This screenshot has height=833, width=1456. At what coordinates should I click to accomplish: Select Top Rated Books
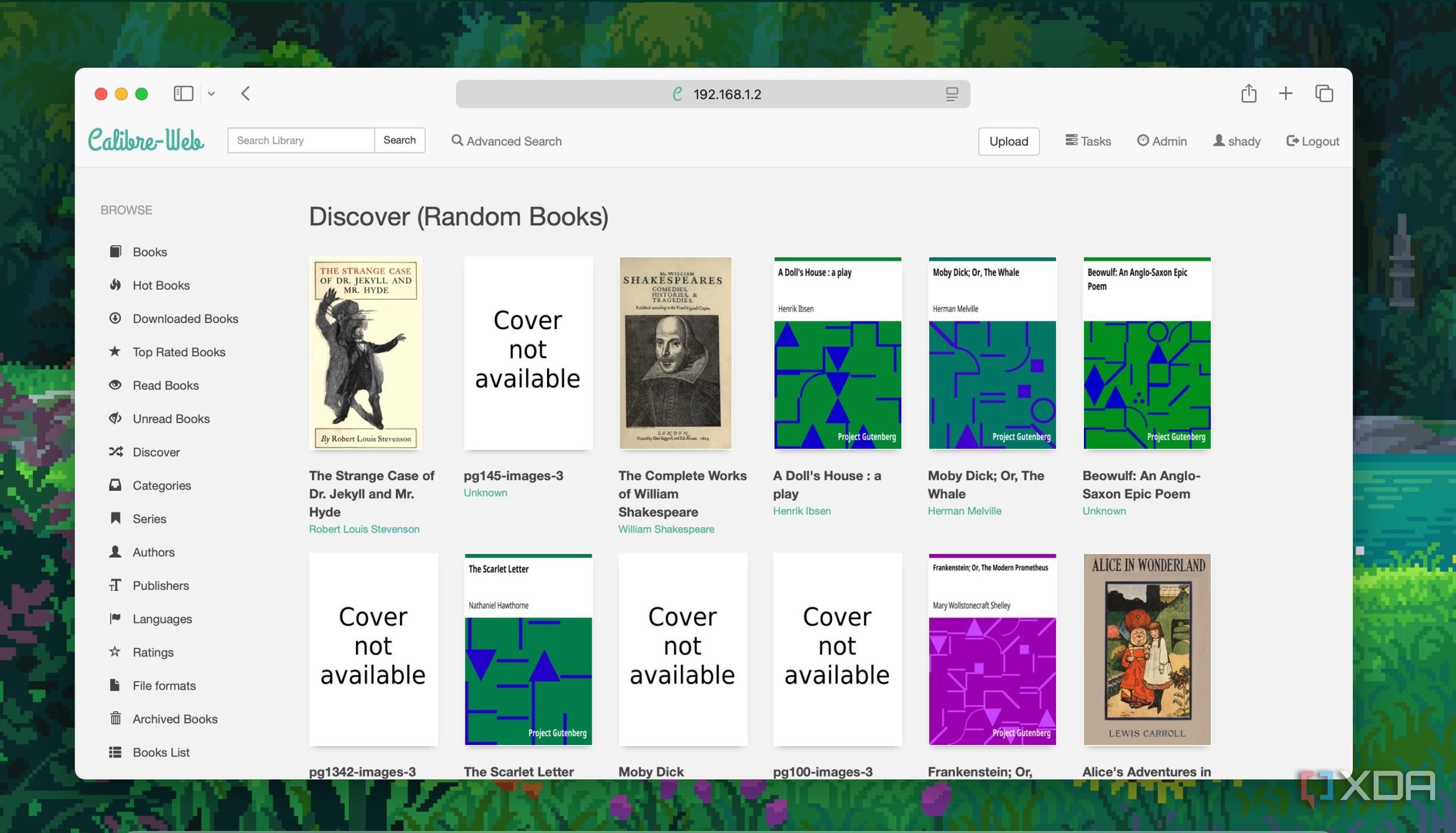coord(179,352)
